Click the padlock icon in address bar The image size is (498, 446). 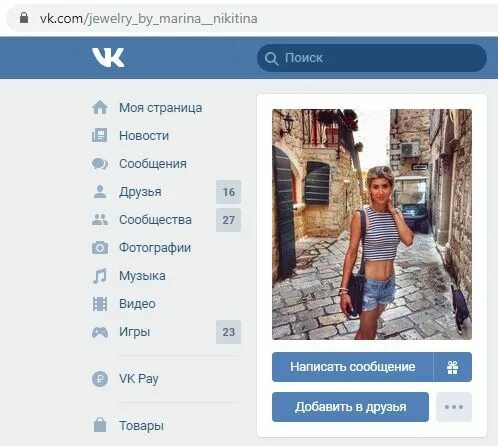pyautogui.click(x=24, y=17)
